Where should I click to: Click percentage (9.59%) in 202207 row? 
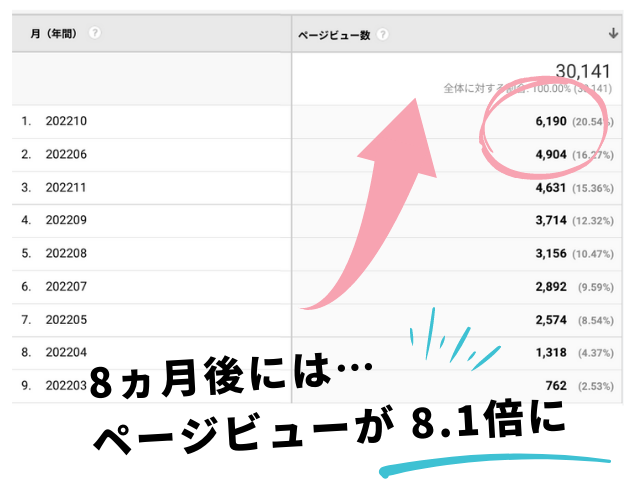[x=596, y=287]
